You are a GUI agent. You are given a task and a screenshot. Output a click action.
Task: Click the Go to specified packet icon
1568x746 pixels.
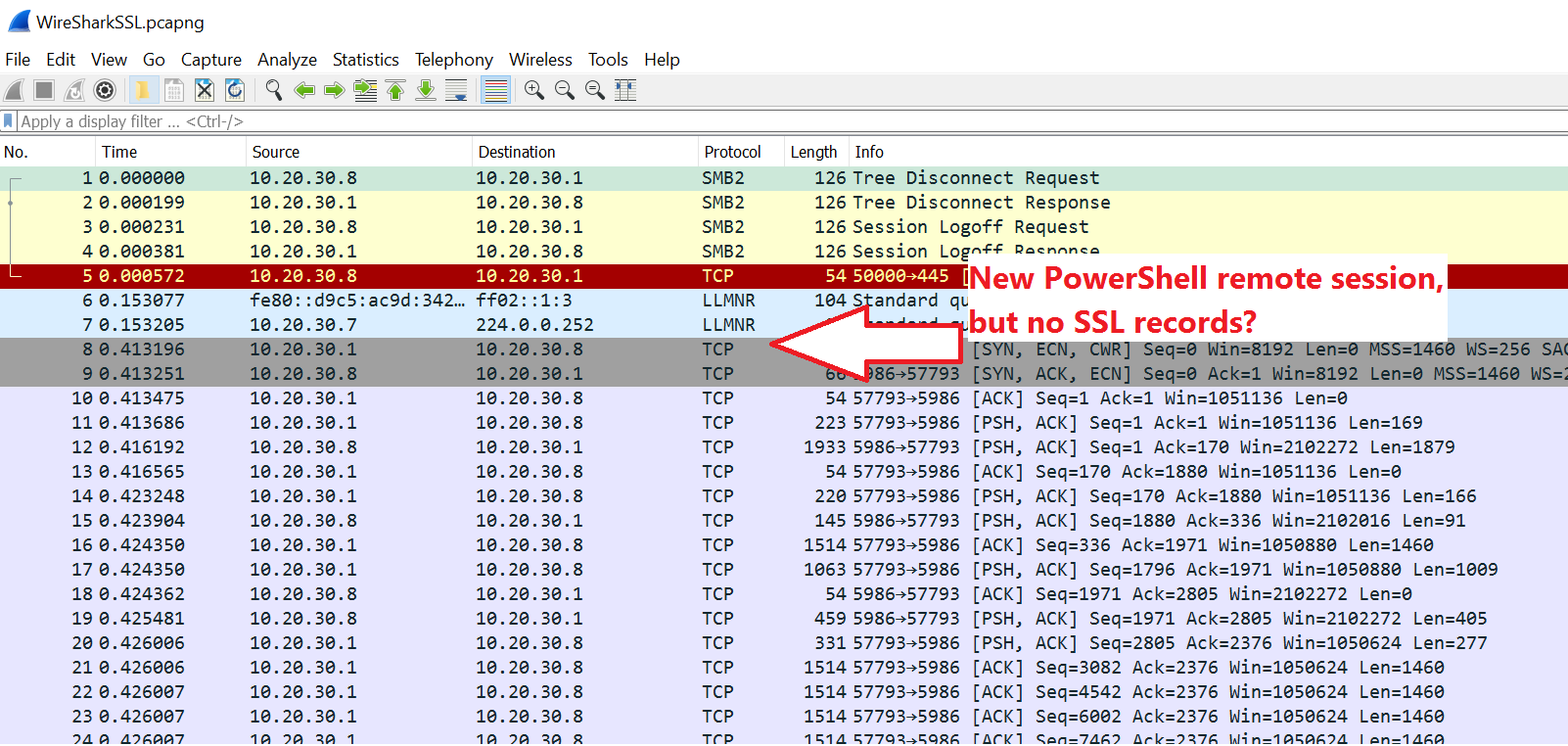365,91
